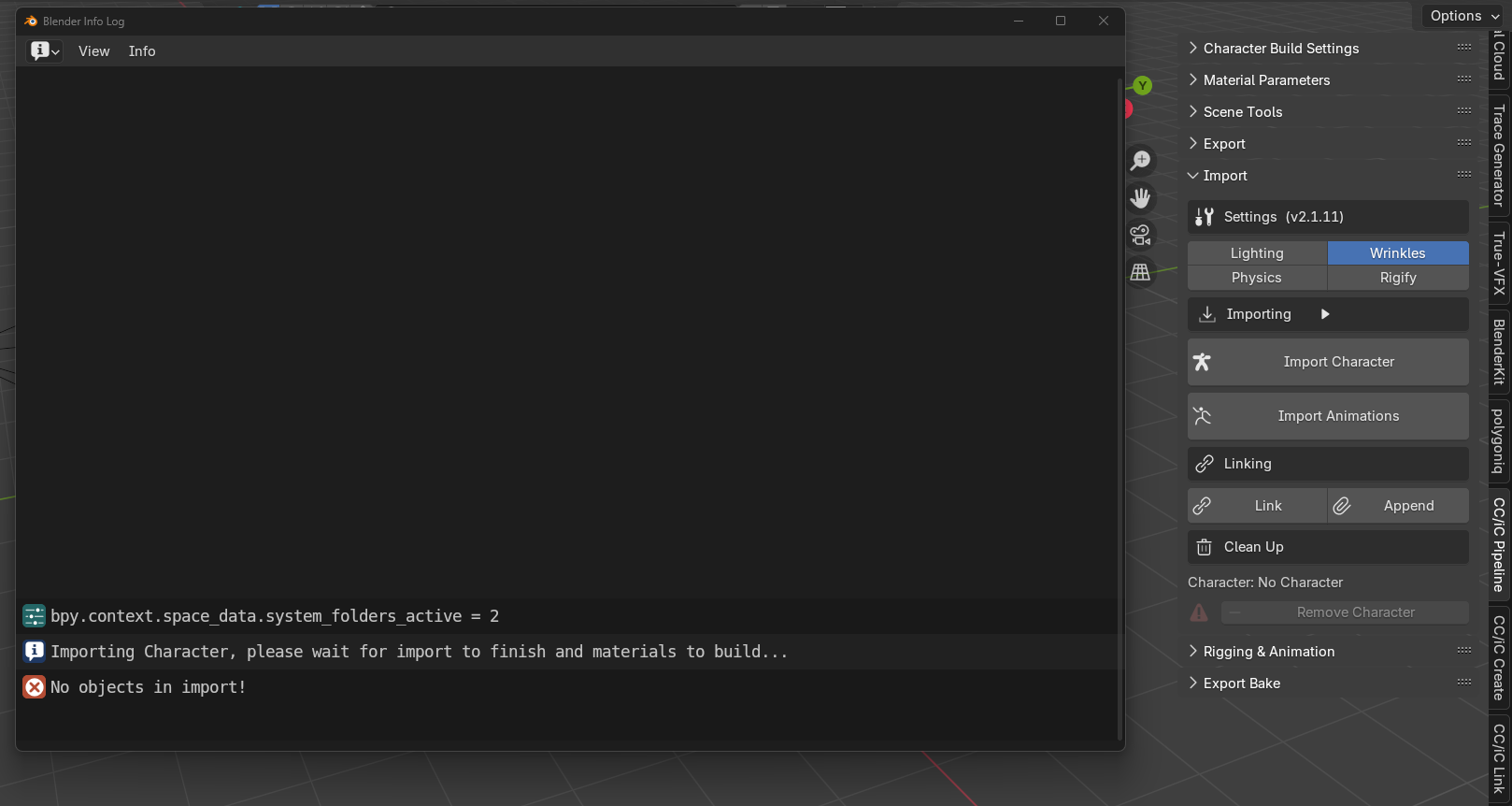This screenshot has height=806, width=1512.
Task: Toggle the camera view icon
Action: click(1141, 235)
